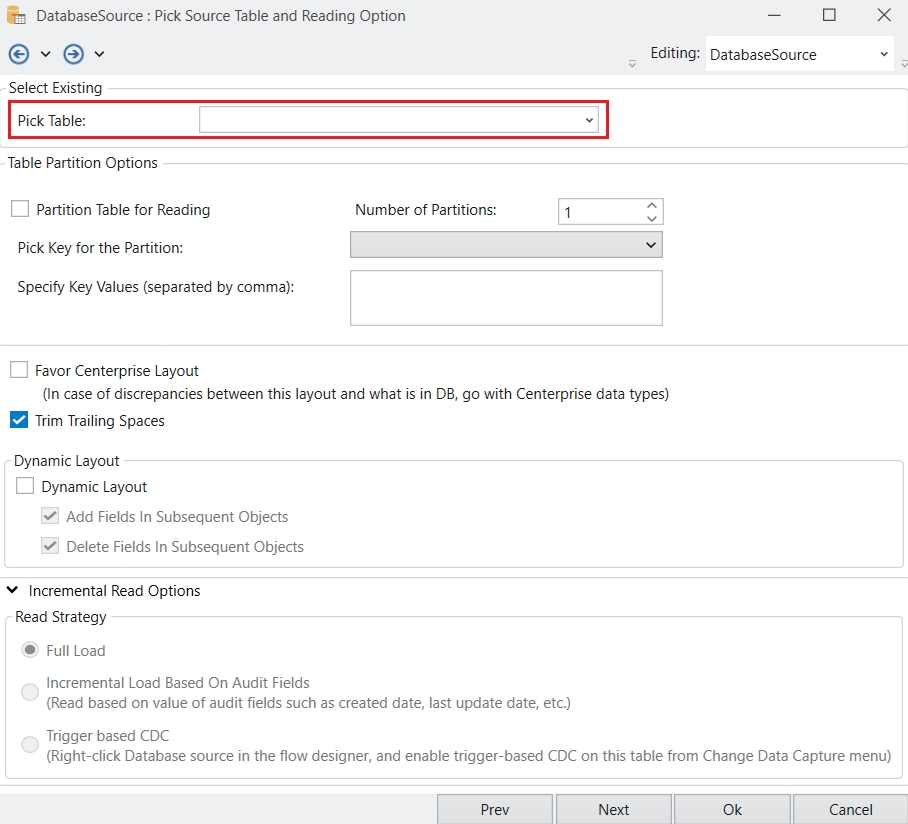The width and height of the screenshot is (908, 824).
Task: Click the Next button
Action: coord(613,809)
